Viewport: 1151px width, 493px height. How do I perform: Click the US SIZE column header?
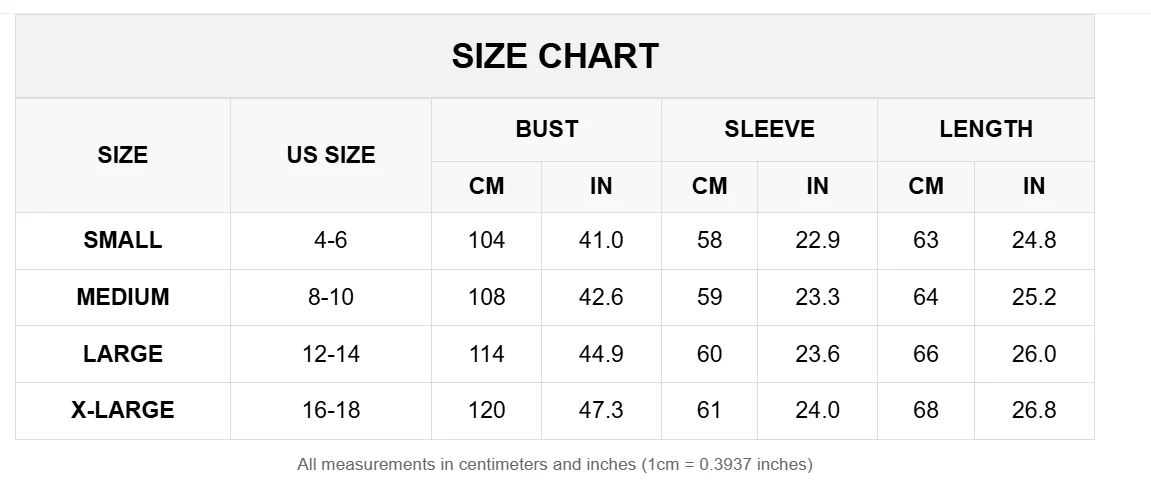pos(331,155)
